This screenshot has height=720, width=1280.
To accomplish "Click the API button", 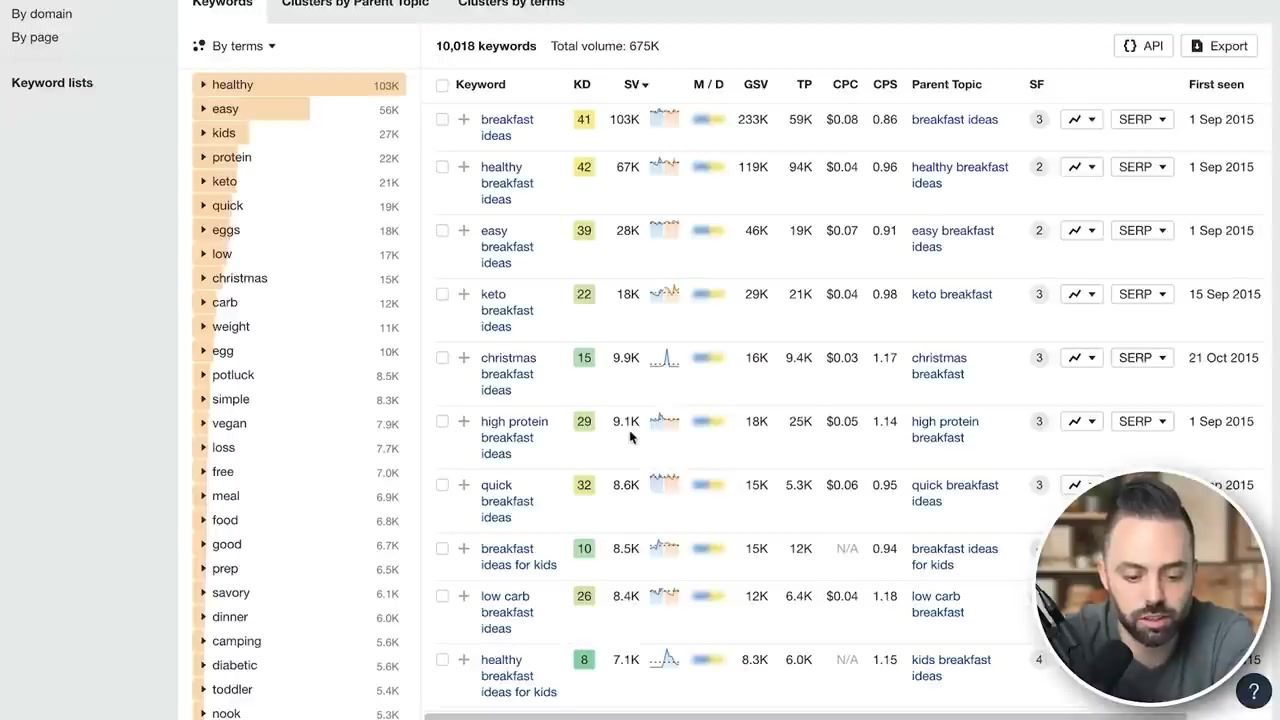I will (x=1143, y=46).
